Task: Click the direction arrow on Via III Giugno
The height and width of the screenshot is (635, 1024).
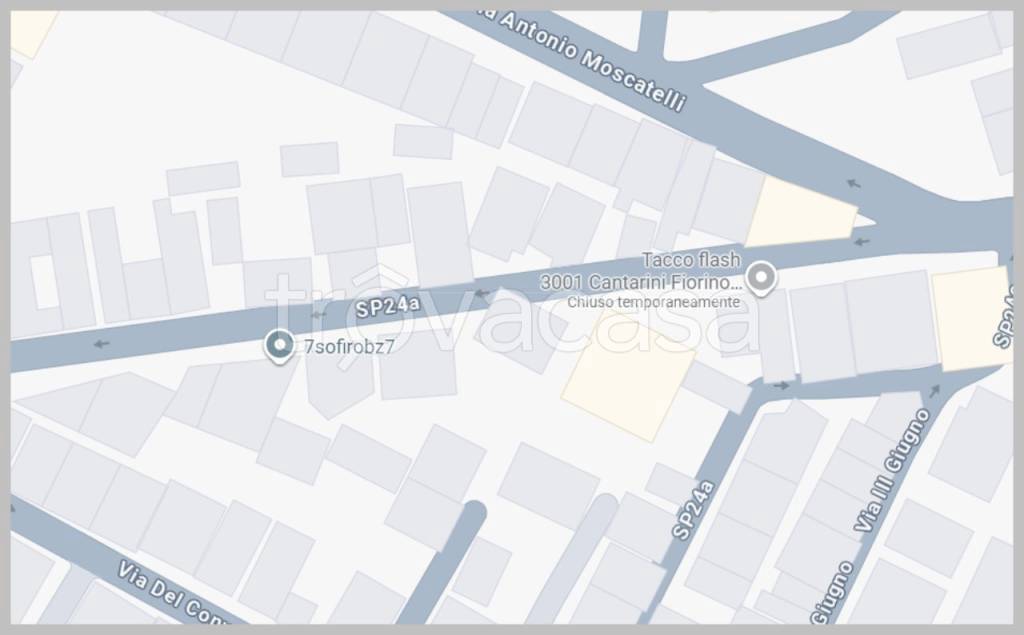Action: 935,391
